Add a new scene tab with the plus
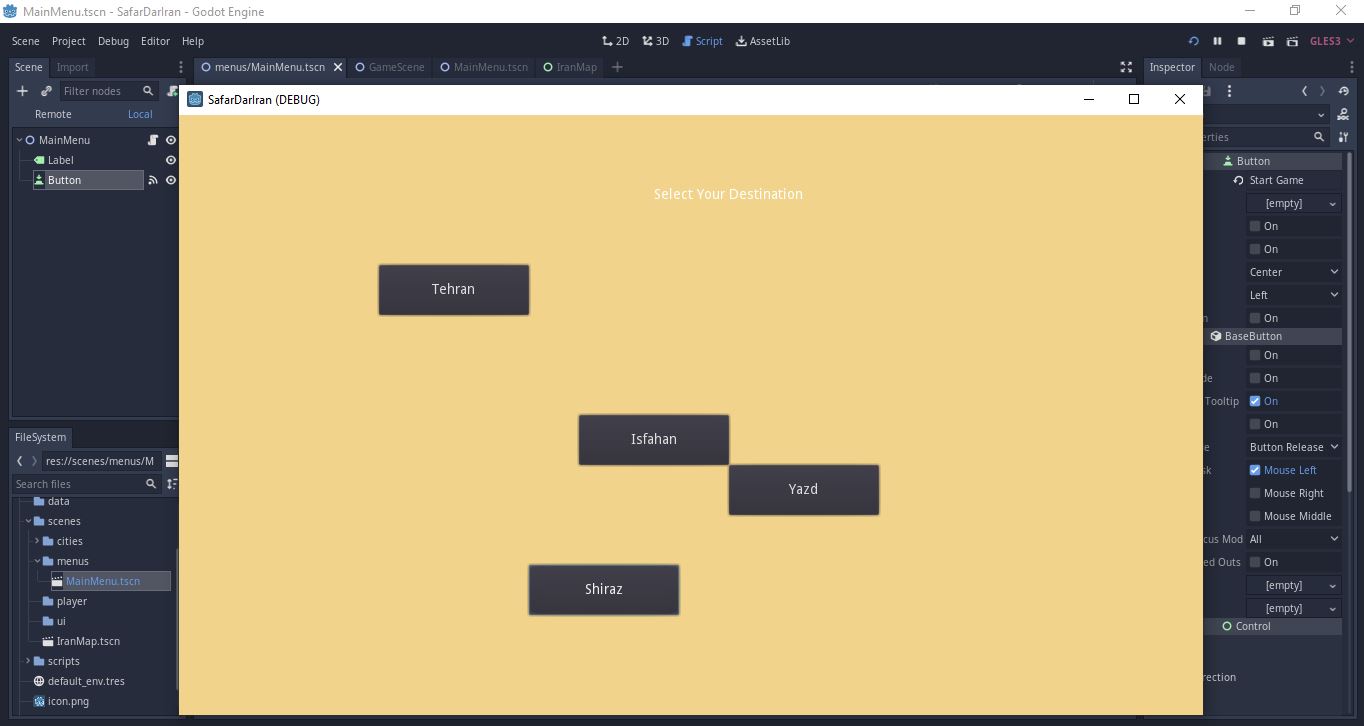Viewport: 1364px width, 726px height. [617, 67]
